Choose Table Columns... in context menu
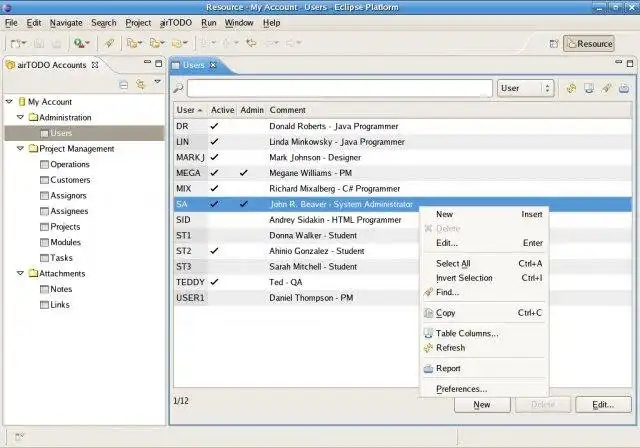This screenshot has width=640, height=448. (484, 333)
